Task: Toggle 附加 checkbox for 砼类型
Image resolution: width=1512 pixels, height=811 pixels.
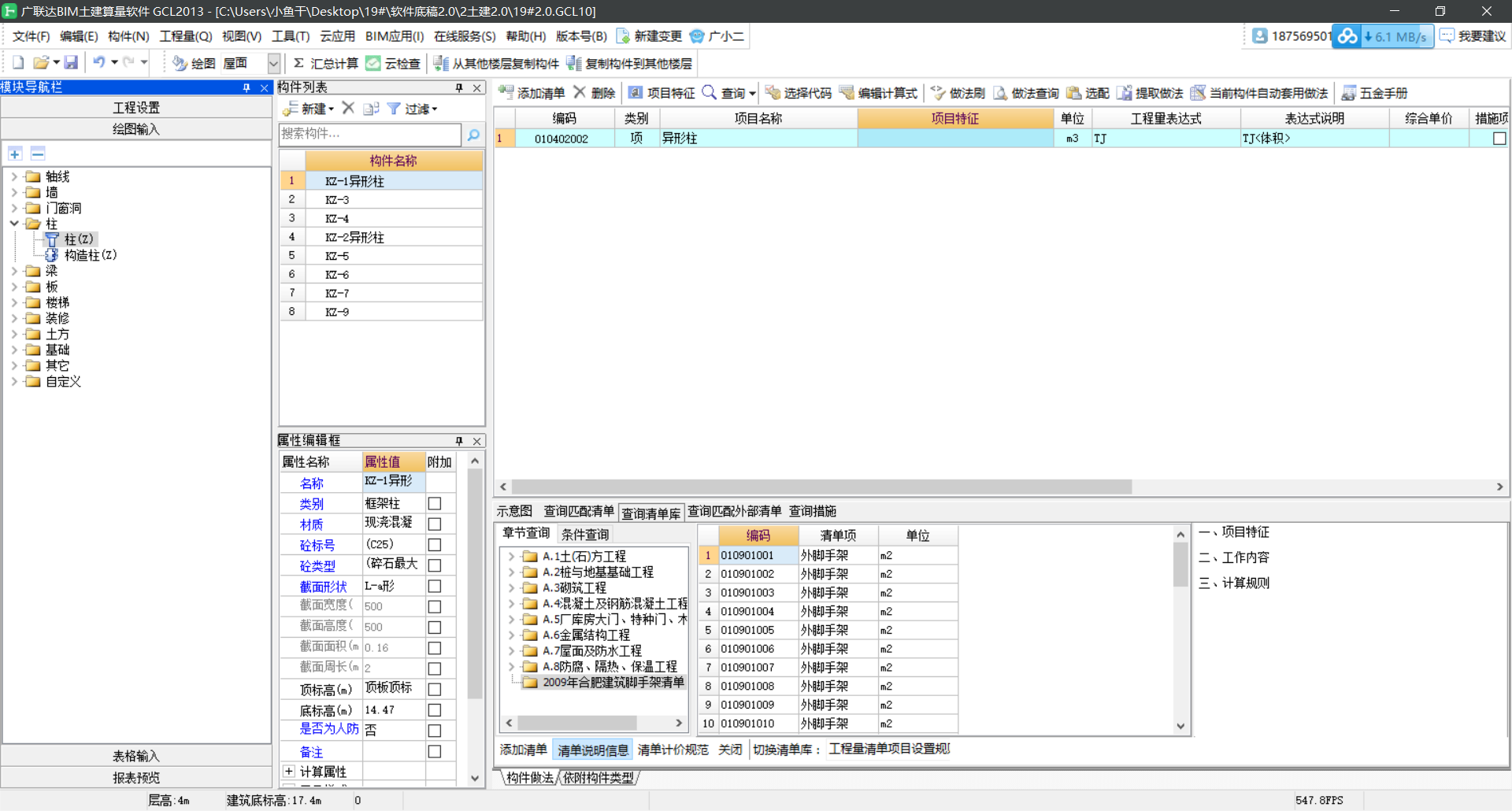Action: 434,565
